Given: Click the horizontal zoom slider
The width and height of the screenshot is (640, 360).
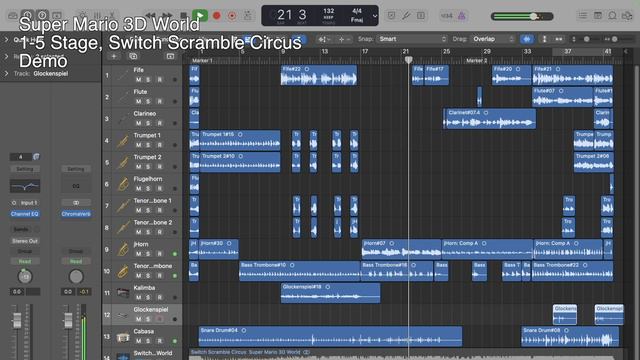Looking at the screenshot, I should pyautogui.click(x=615, y=39).
